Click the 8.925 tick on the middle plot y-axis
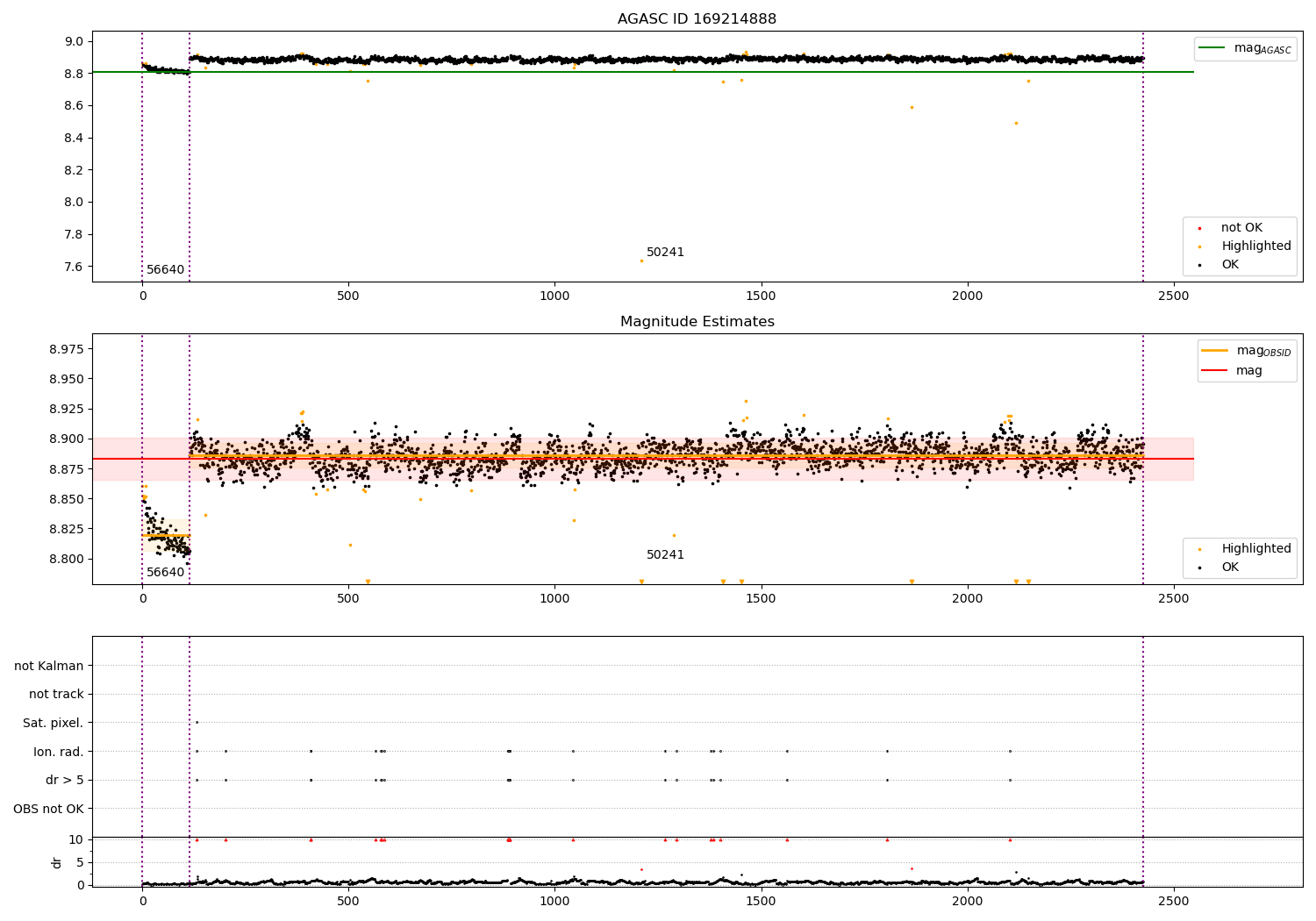 tap(67, 409)
